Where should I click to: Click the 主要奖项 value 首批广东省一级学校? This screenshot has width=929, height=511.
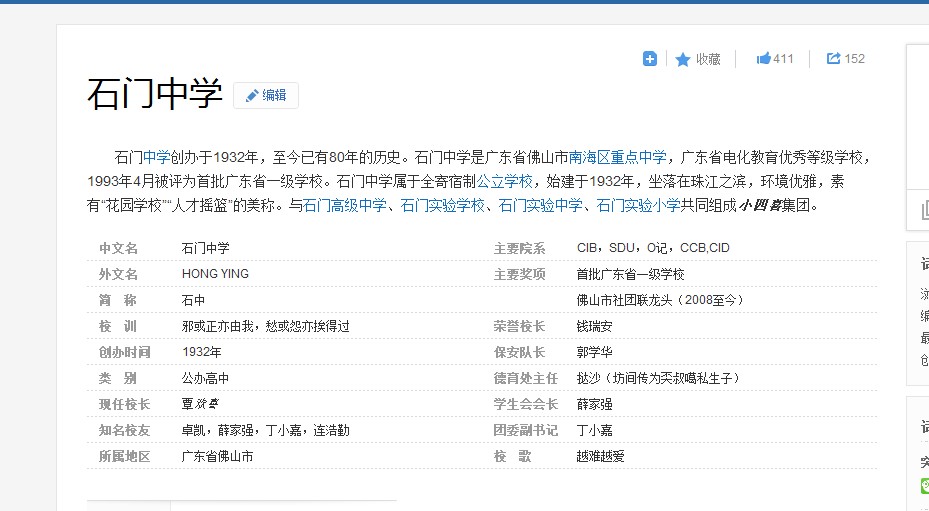click(x=630, y=274)
